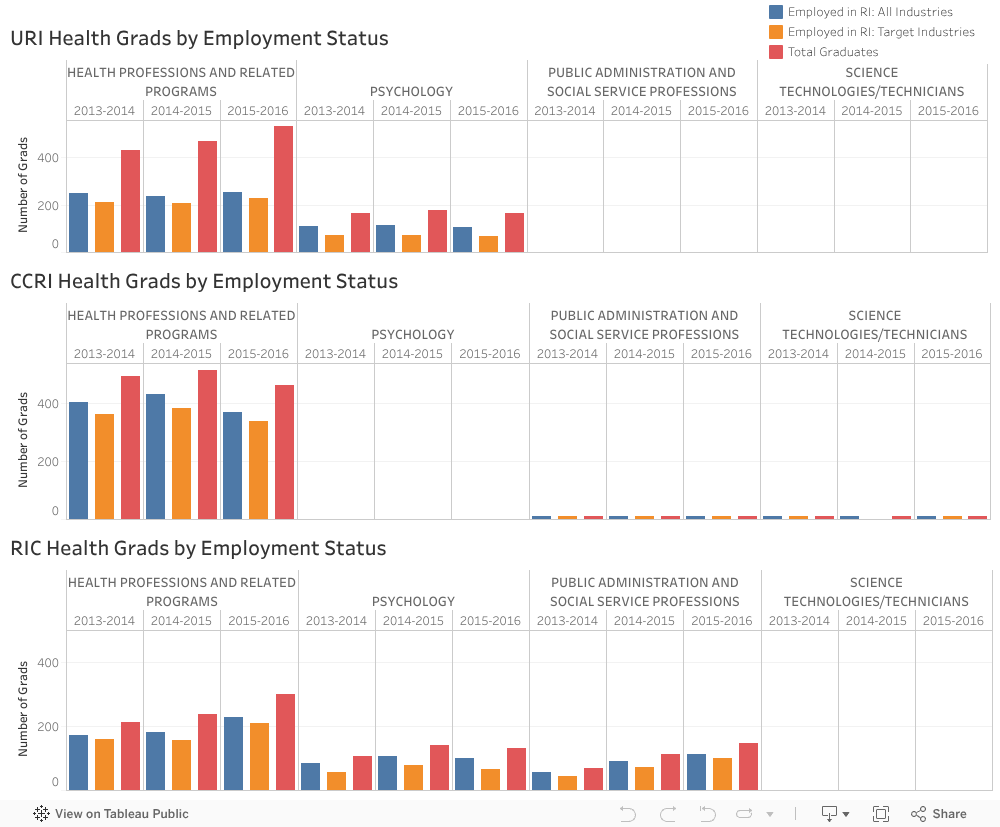Click URI Psychology 2015-2016 year label

coord(488,110)
